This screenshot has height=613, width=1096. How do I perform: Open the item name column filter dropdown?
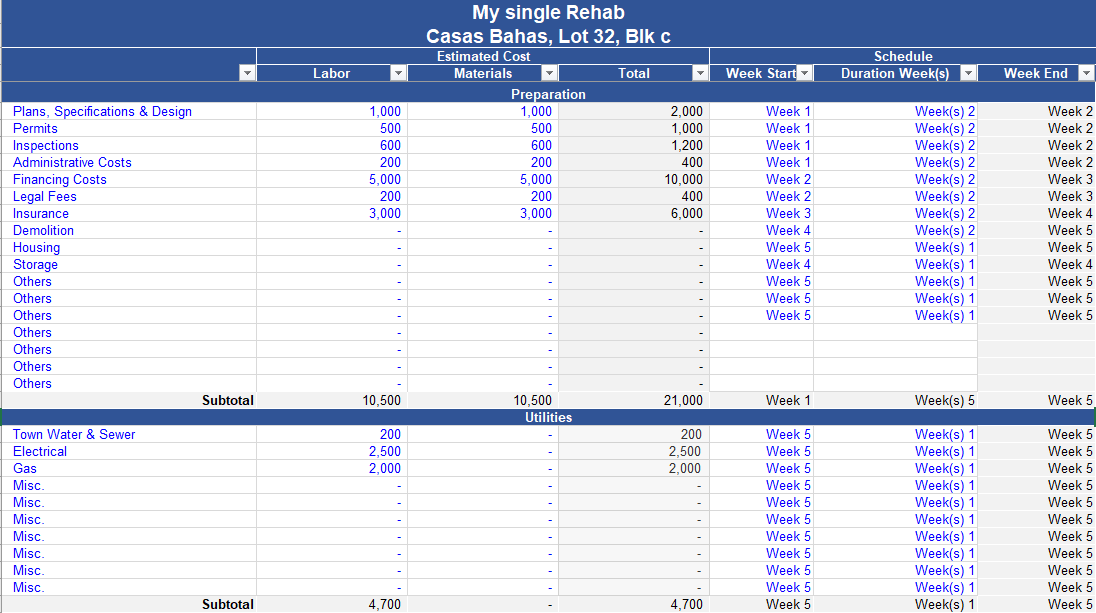click(247, 73)
